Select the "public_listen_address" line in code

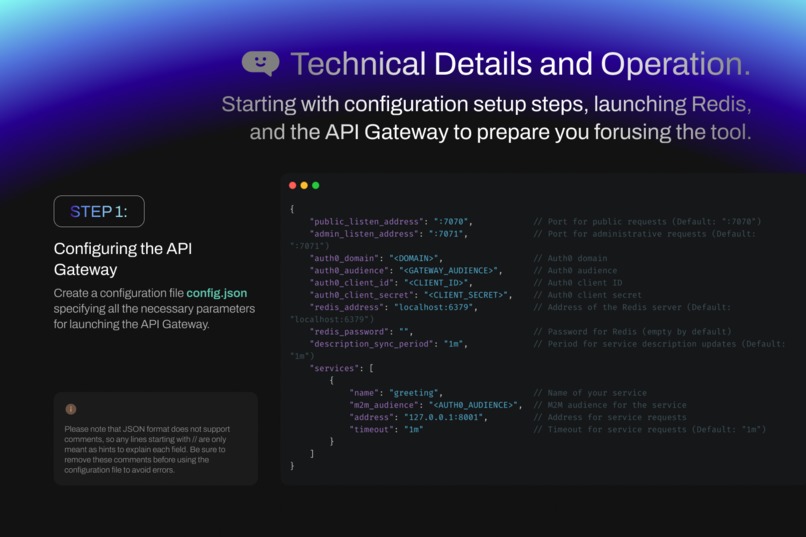tap(391, 221)
